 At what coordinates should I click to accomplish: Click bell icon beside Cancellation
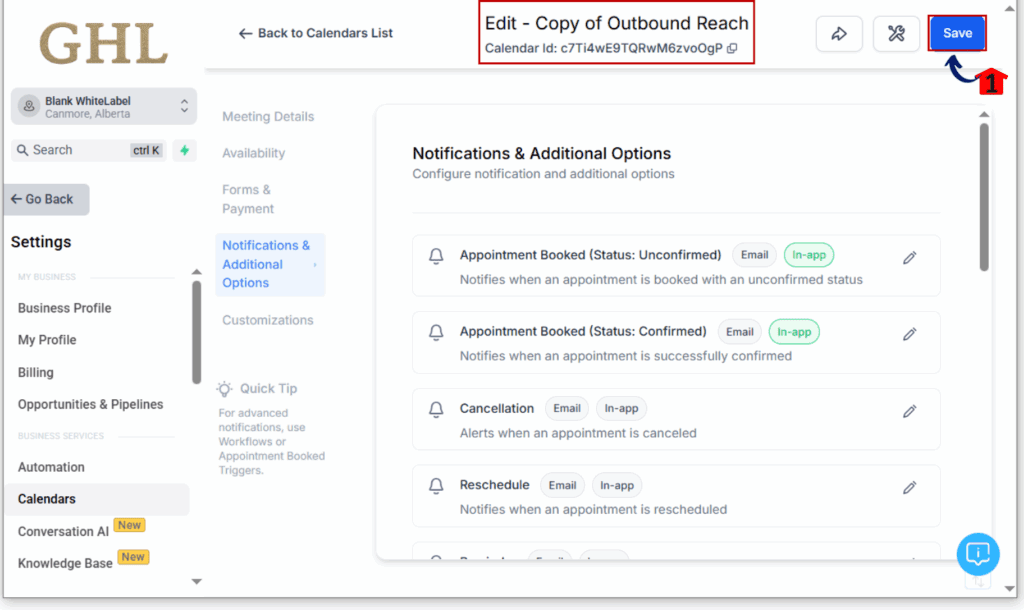(x=436, y=409)
